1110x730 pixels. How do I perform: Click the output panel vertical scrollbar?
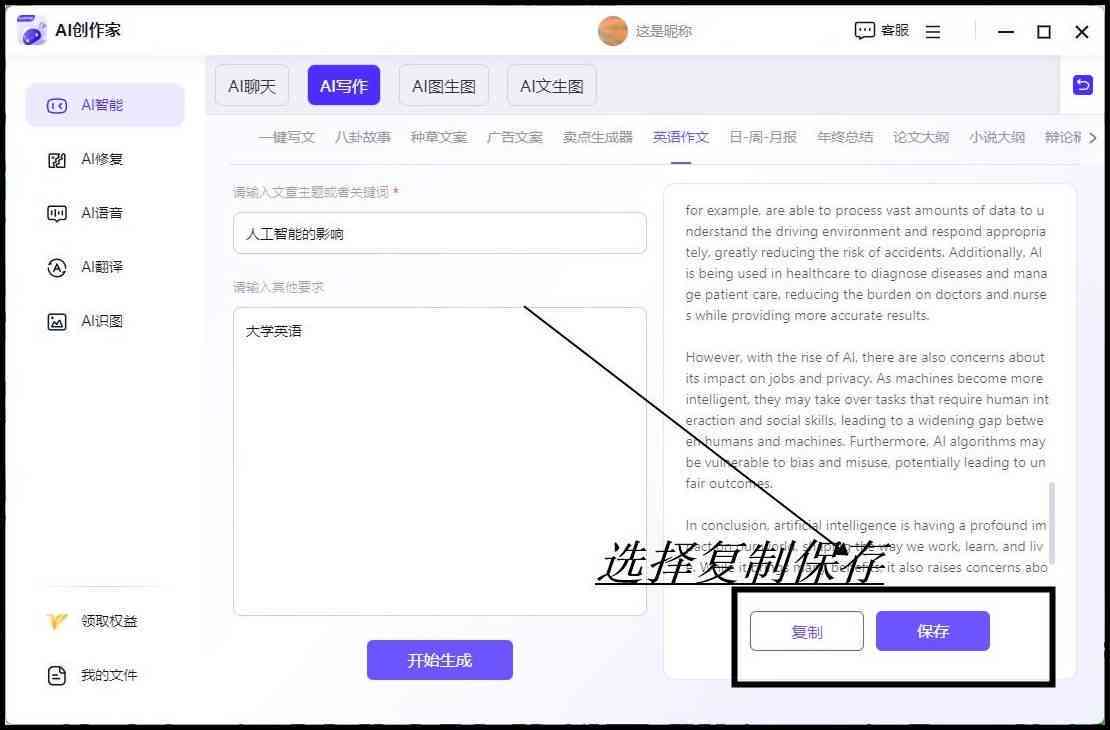pos(1052,523)
